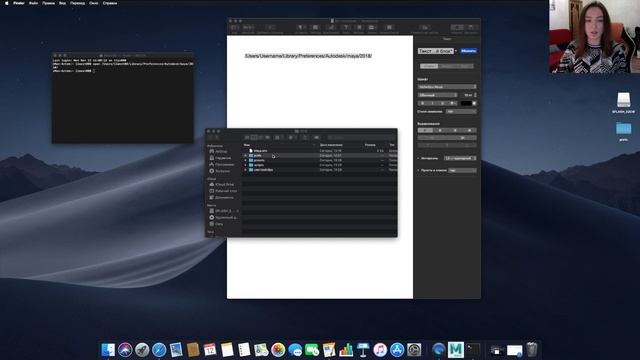Open the Переход menu in menu bar
640x360 pixels.
(x=77, y=3)
